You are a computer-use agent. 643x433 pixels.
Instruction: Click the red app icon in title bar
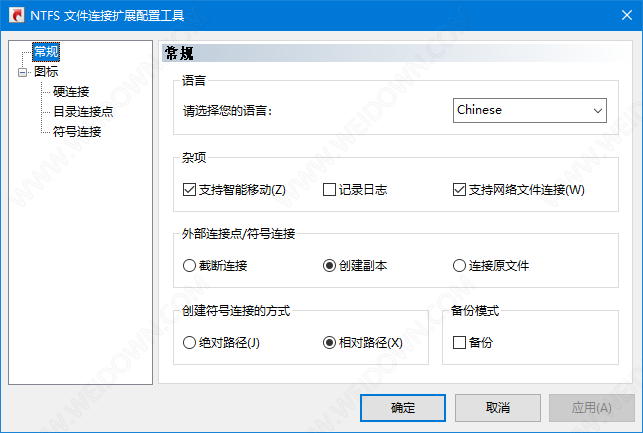click(x=16, y=15)
